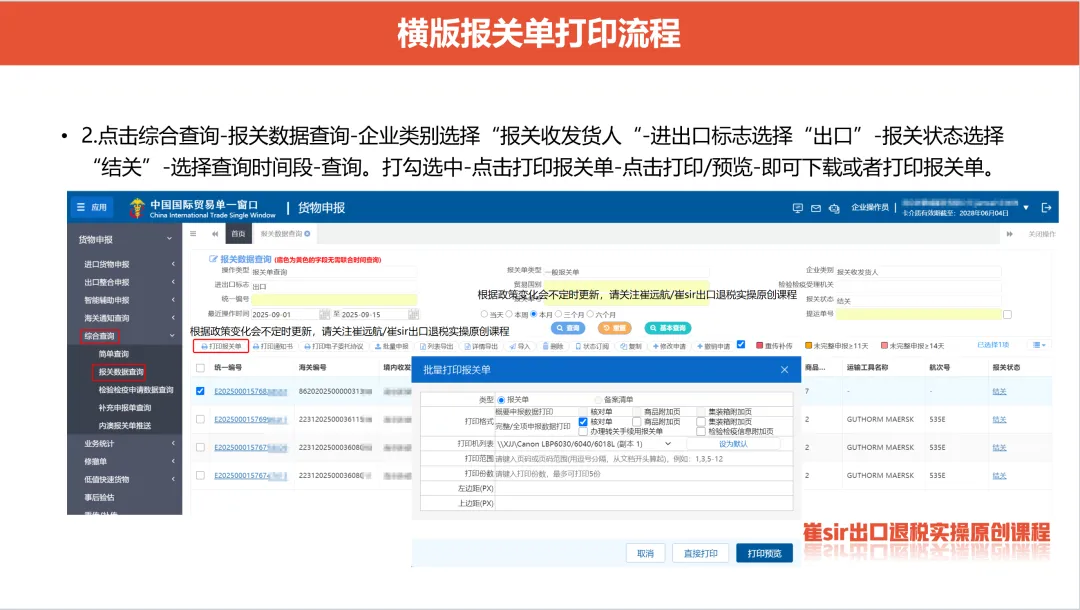
Task: Open the printer list dropdown
Action: pos(585,444)
